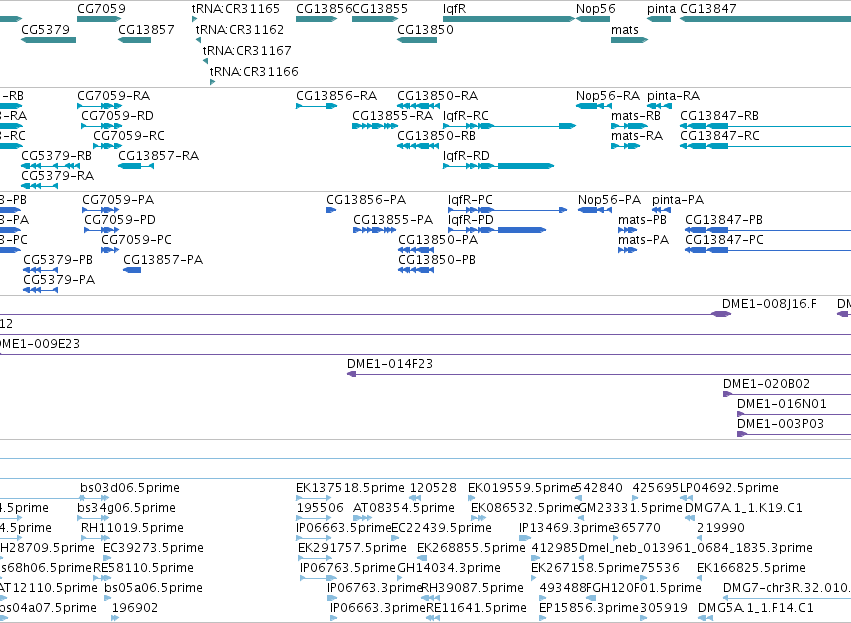Click the CG7059-PA protein feature
Viewport: 851px width, 623px height.
tap(100, 210)
